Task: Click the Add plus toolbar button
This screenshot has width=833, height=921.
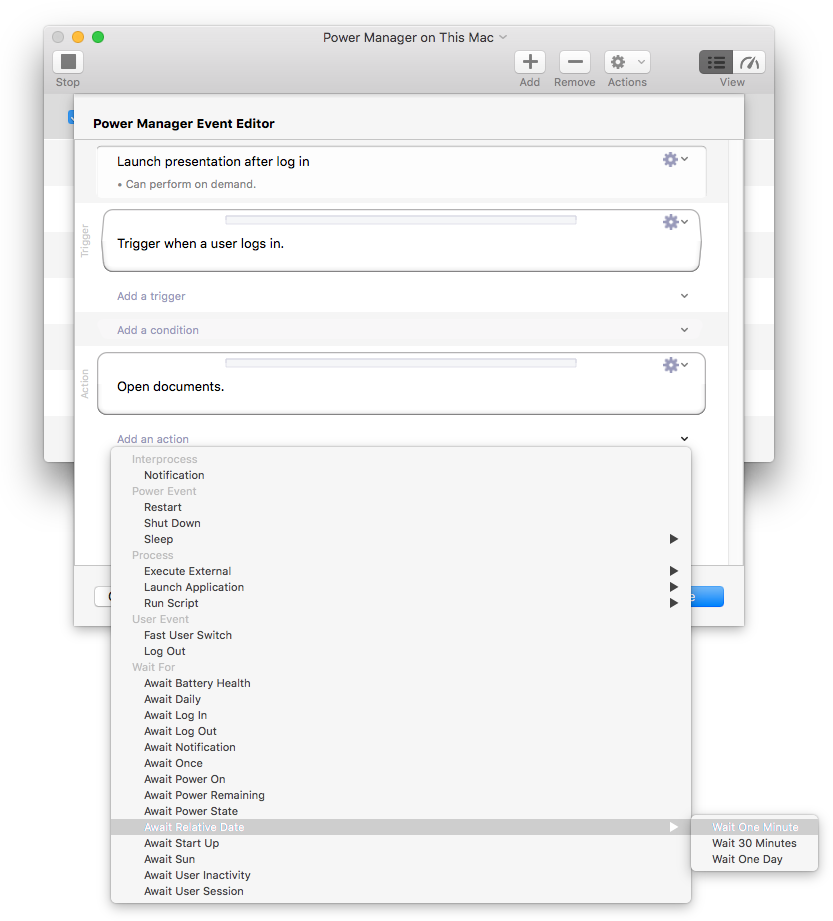Action: coord(530,62)
